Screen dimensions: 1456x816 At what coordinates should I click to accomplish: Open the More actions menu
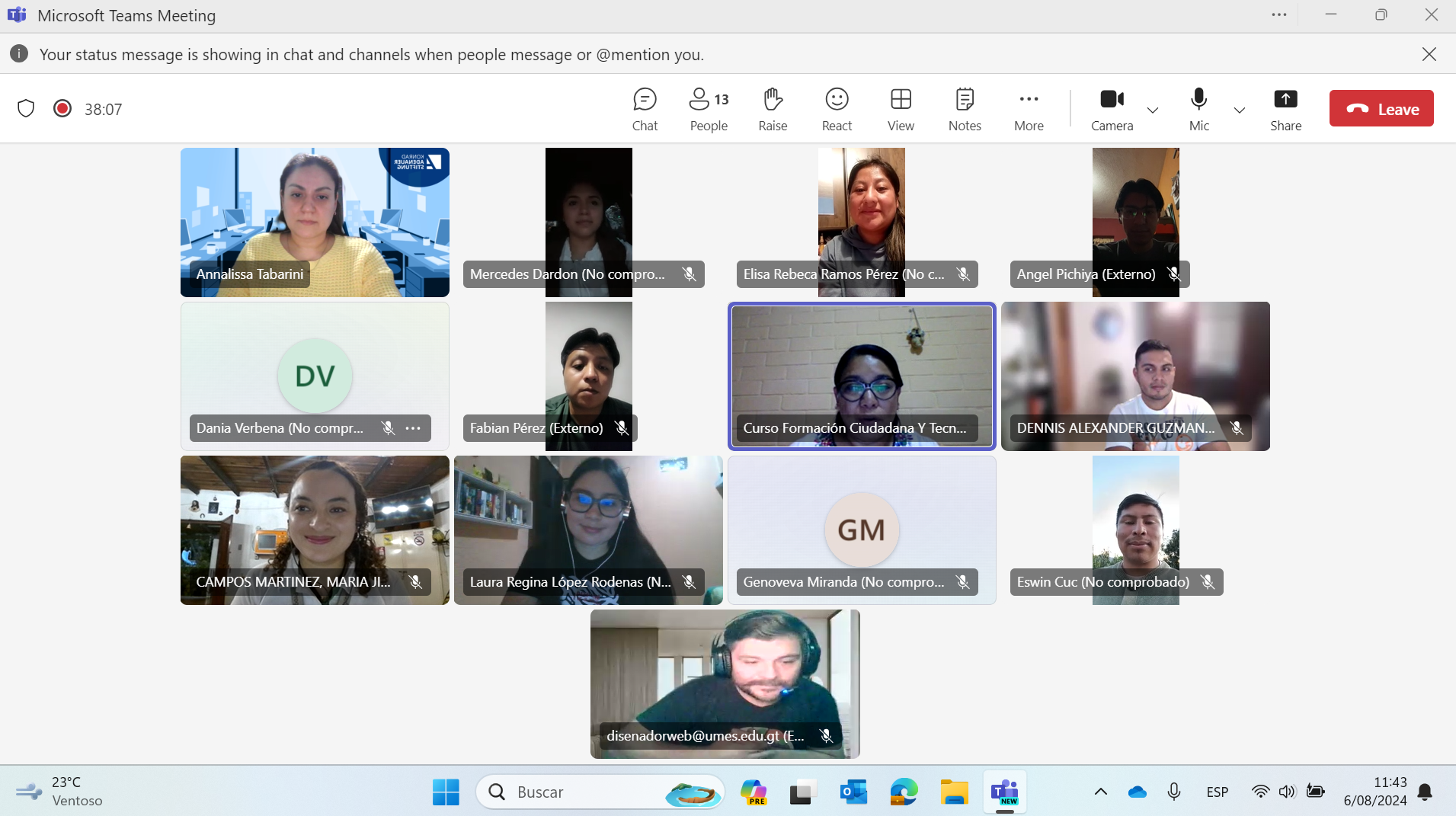click(1028, 109)
